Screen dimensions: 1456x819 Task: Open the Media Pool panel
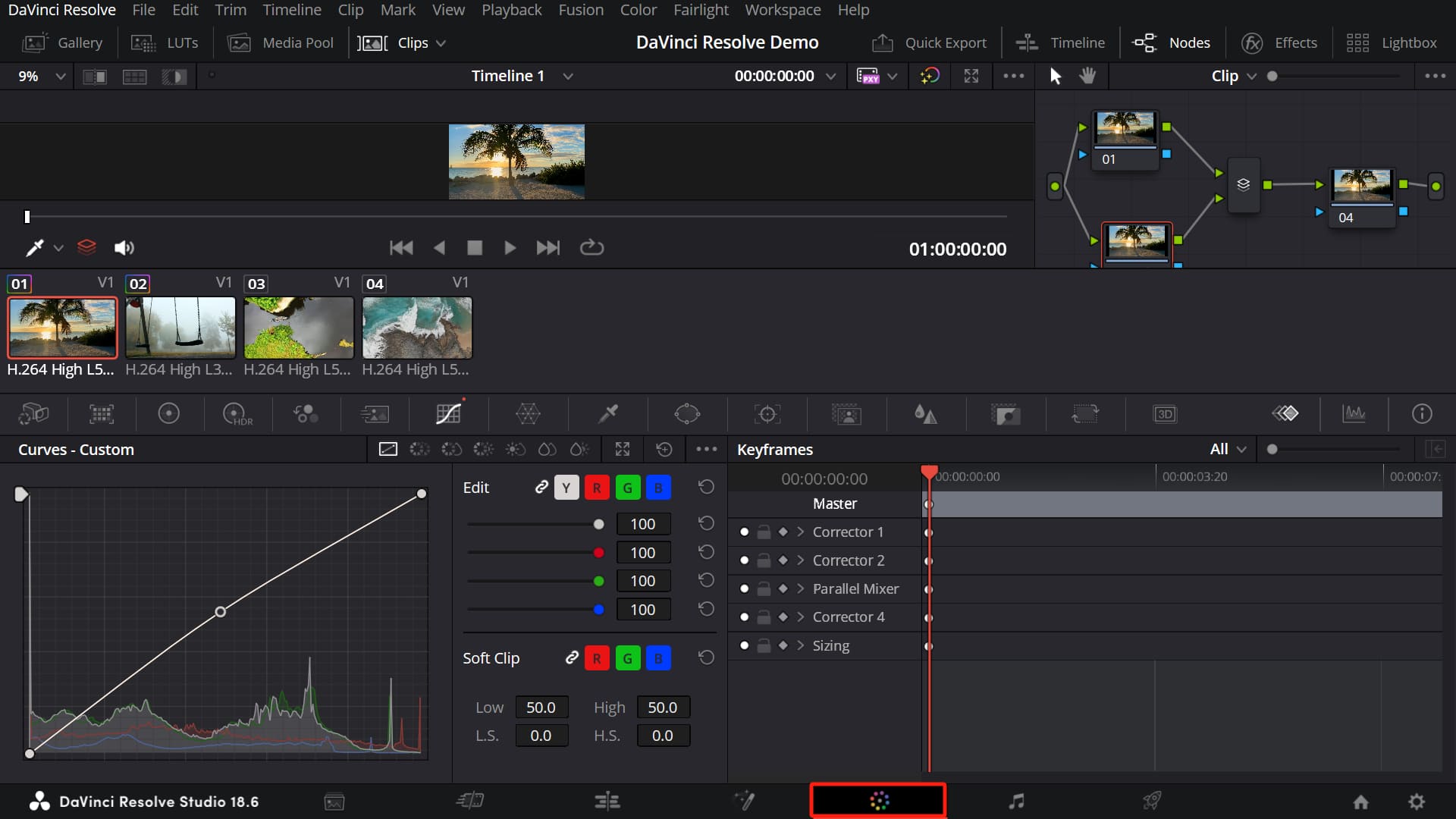pos(281,43)
